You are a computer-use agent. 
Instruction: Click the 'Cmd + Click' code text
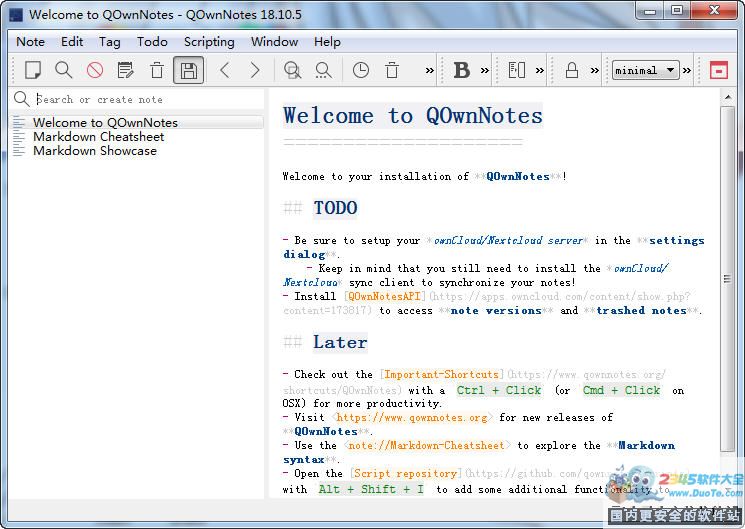[x=621, y=390]
